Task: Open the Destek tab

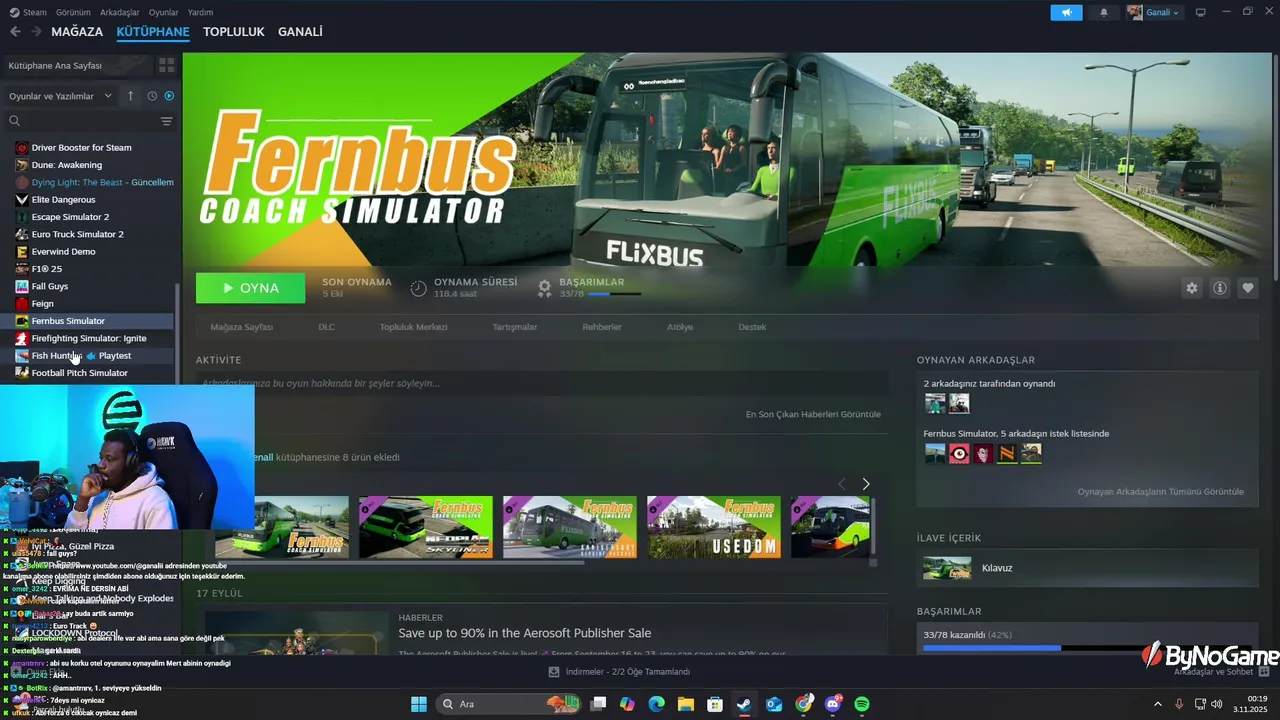Action: pos(752,327)
